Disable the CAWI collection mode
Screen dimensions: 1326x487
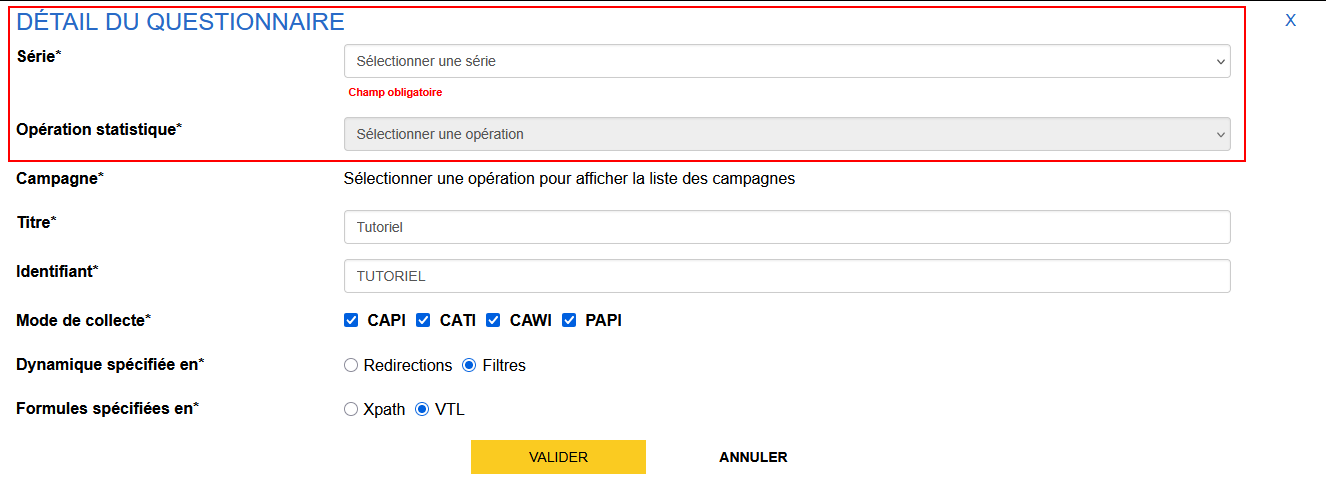point(493,320)
